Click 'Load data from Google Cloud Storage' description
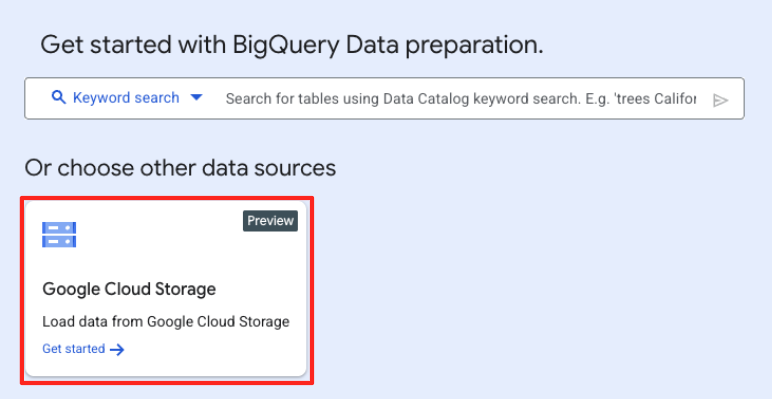This screenshot has width=772, height=399. coord(166,322)
